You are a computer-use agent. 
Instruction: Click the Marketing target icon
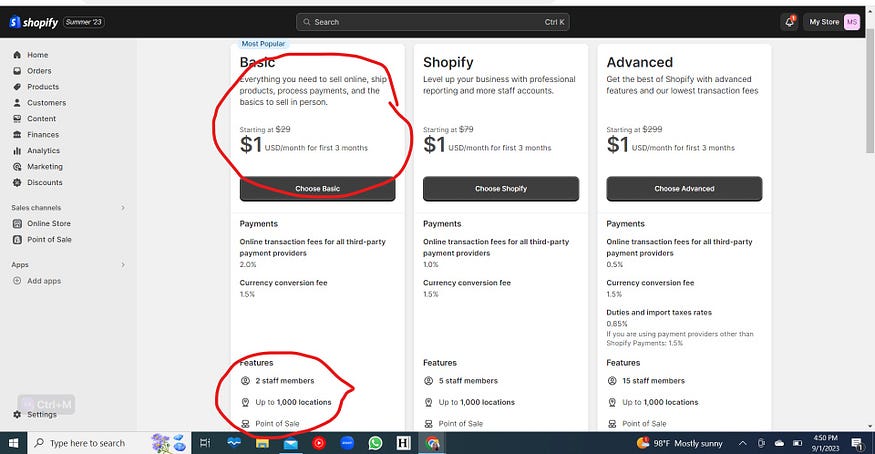(x=17, y=167)
